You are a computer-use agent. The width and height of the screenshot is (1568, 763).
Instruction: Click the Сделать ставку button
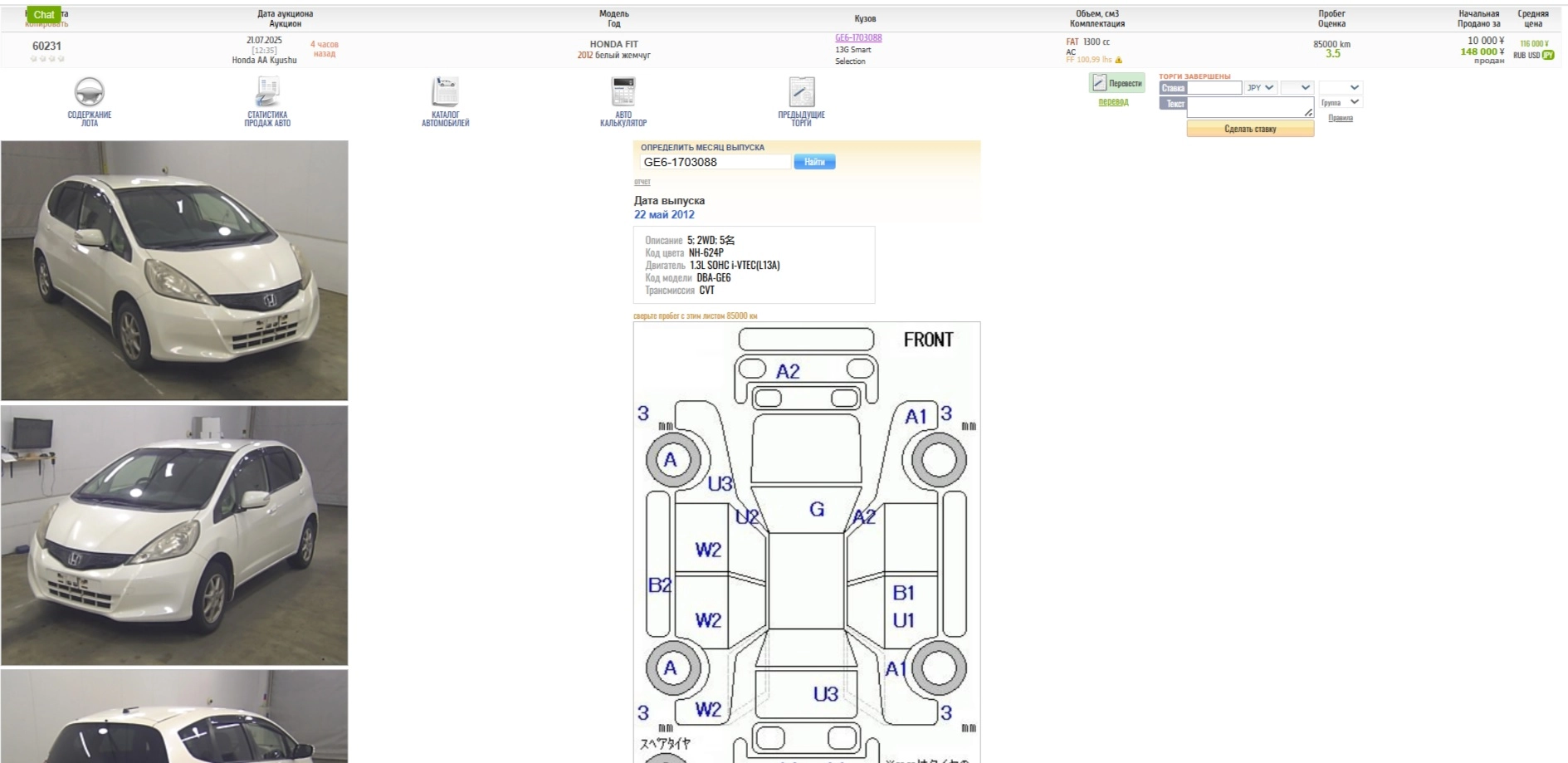1250,129
